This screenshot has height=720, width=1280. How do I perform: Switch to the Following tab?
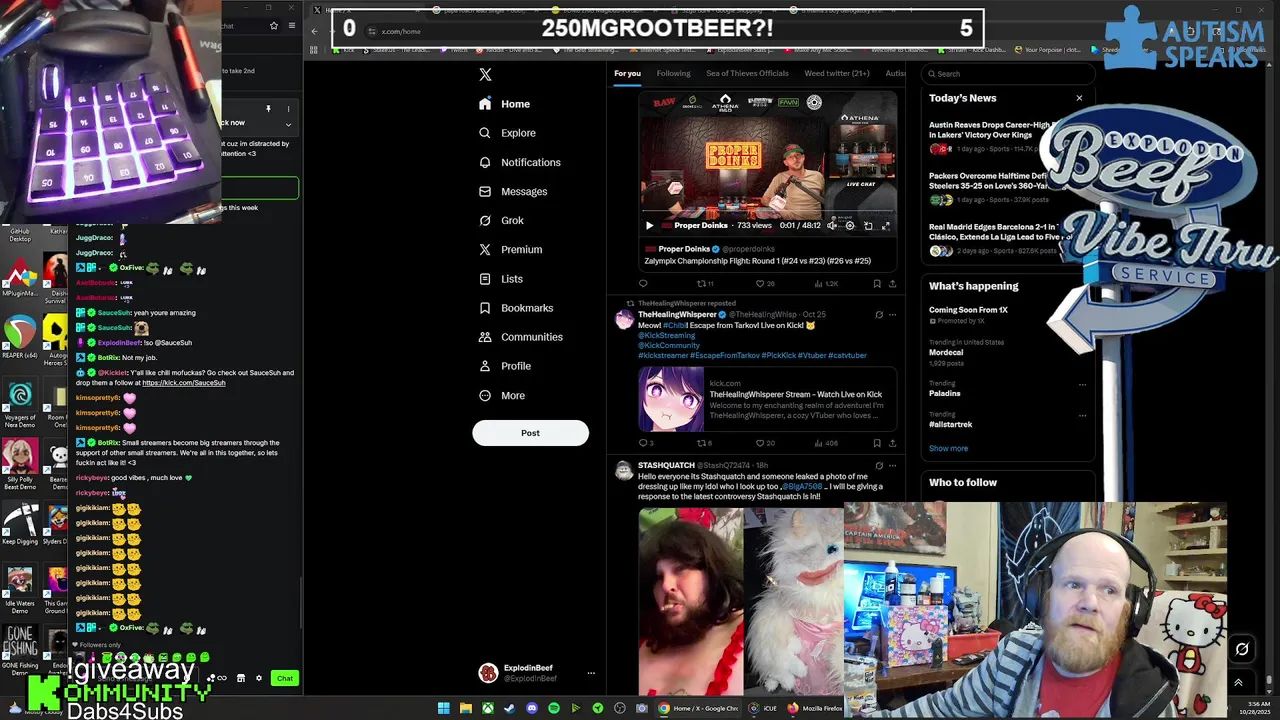tap(673, 73)
